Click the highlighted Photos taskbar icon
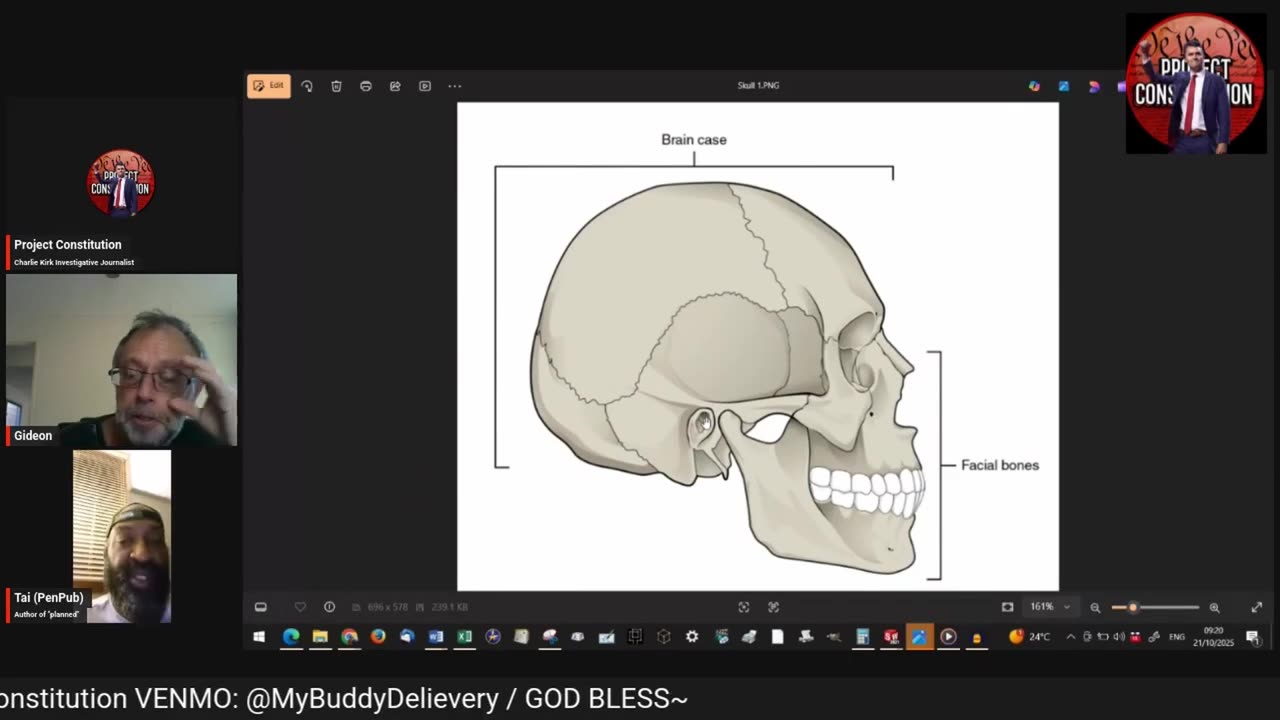1280x720 pixels. [919, 637]
